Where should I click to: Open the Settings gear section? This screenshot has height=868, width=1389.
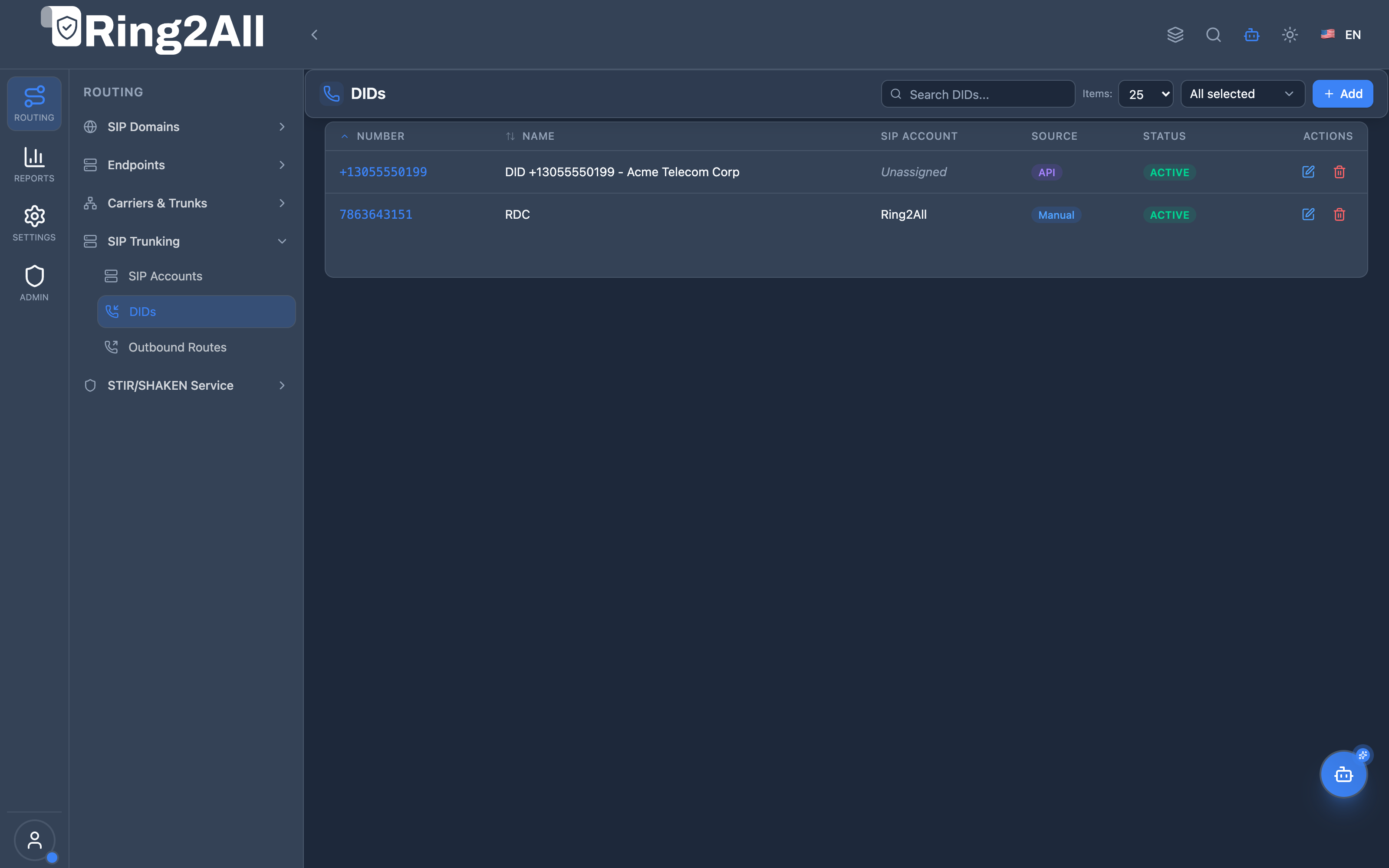(34, 224)
